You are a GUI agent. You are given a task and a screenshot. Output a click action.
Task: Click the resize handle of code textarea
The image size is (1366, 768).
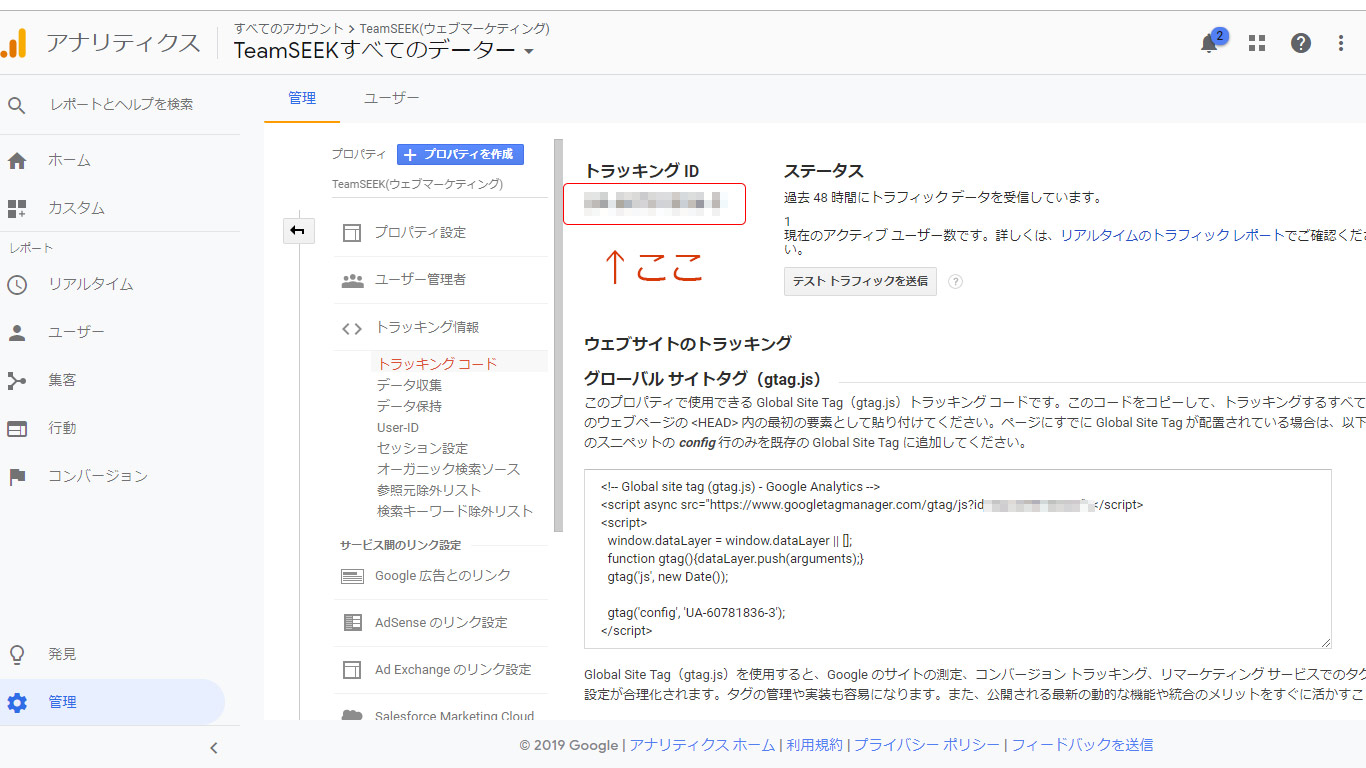(x=1326, y=643)
